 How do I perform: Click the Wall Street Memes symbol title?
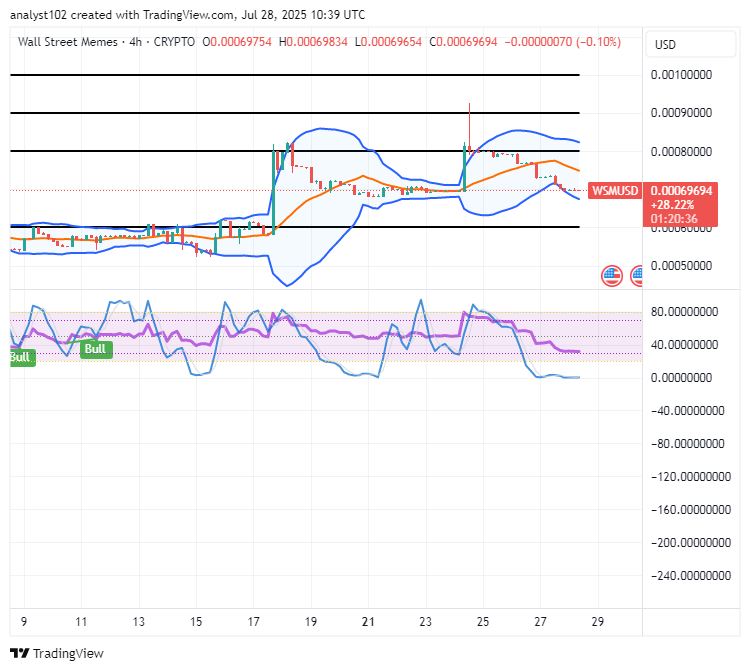tap(67, 42)
